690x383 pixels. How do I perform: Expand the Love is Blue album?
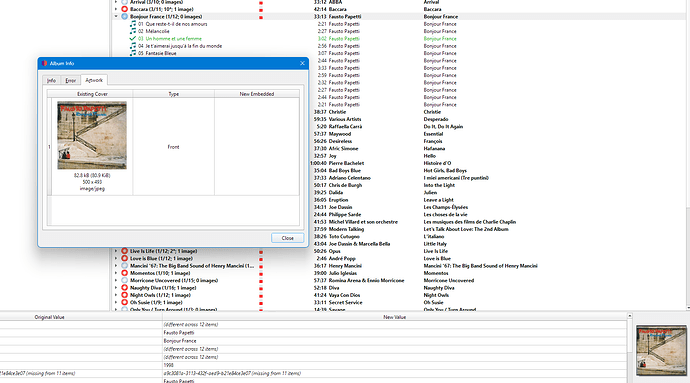[116, 259]
